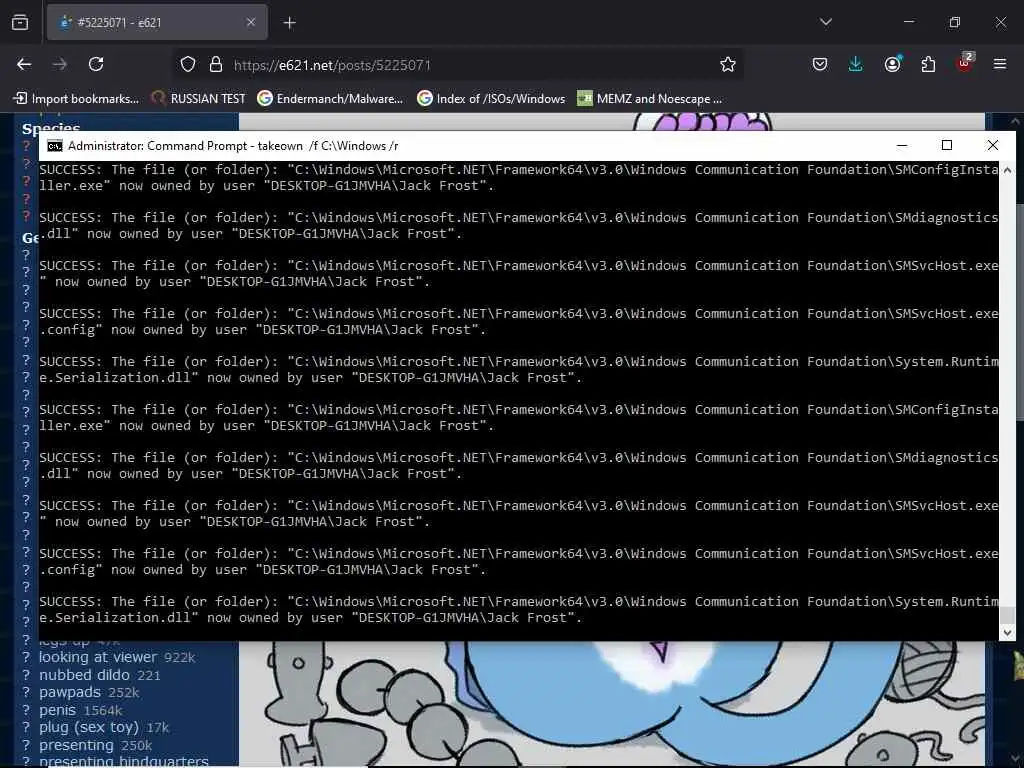The image size is (1024, 768).
Task: Open the Firefox hamburger application menu
Action: (1000, 64)
